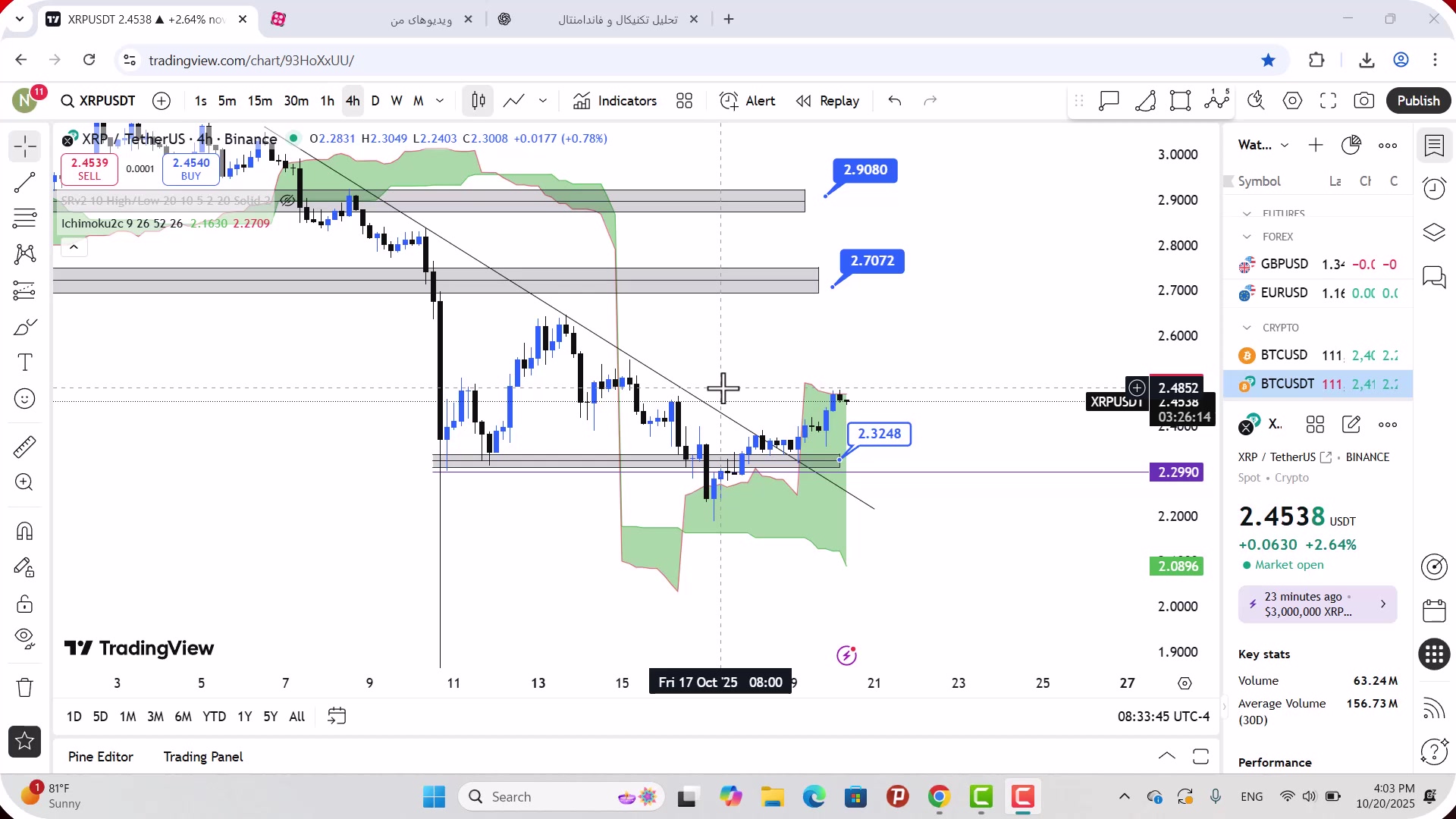Viewport: 1456px width, 819px height.
Task: Undo the last chart action
Action: click(895, 101)
